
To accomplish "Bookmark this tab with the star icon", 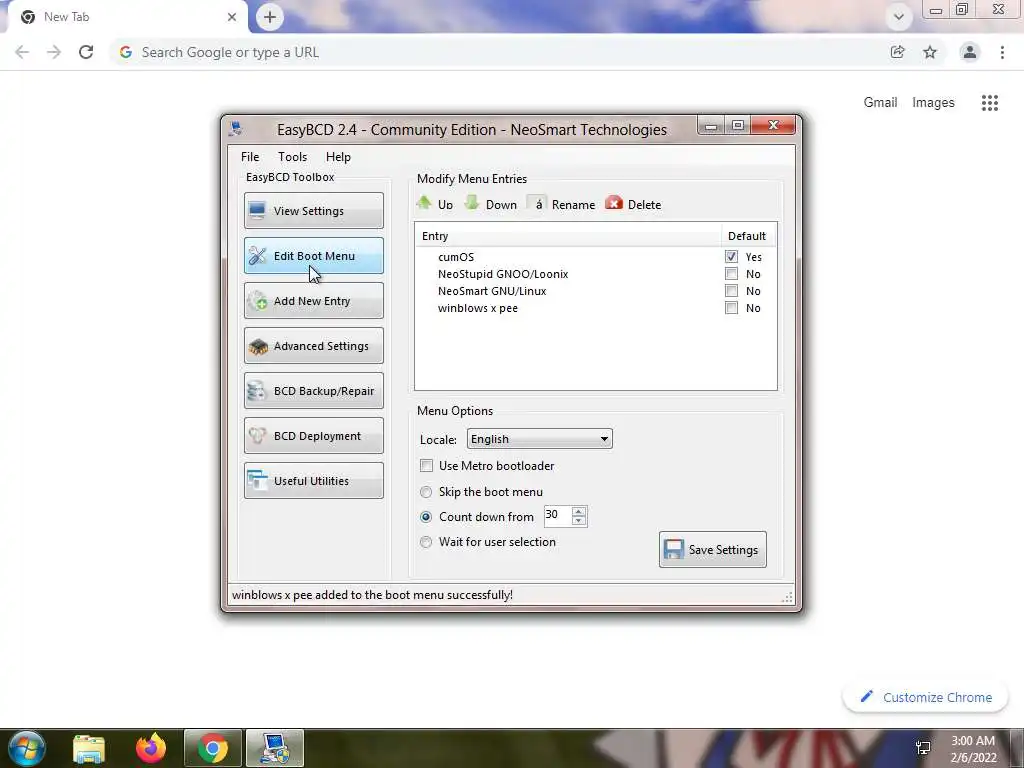I will (930, 52).
